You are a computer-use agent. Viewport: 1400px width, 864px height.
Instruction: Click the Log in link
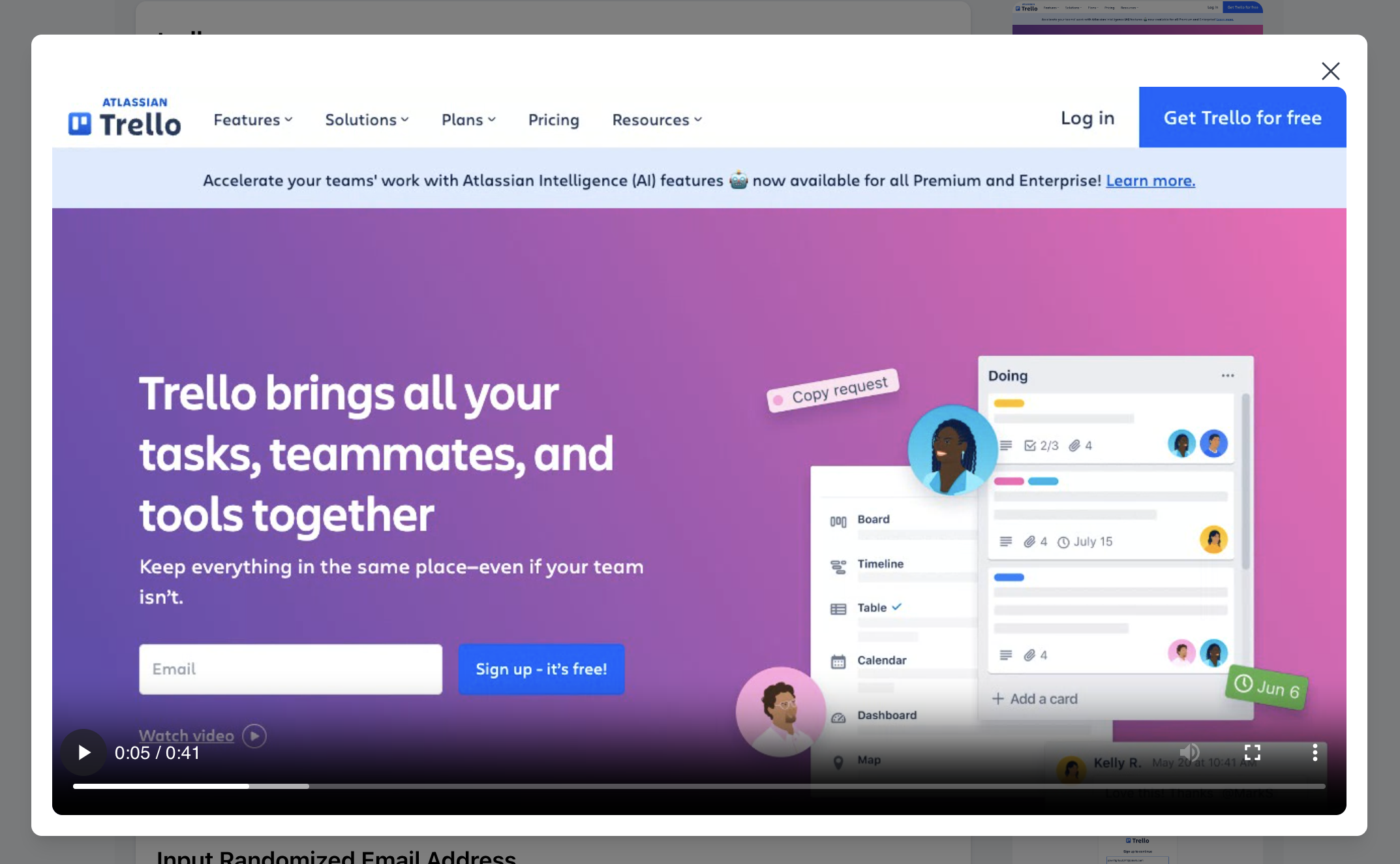(x=1088, y=118)
